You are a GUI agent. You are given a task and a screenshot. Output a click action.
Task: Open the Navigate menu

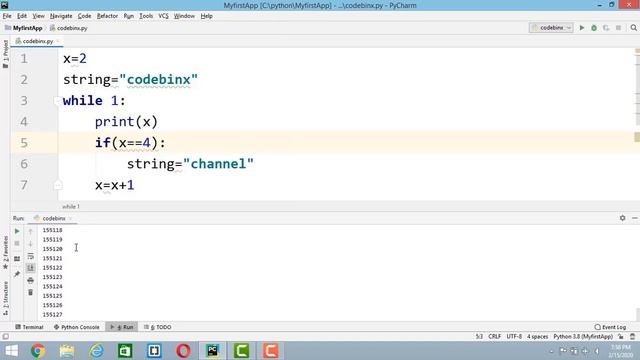click(61, 16)
